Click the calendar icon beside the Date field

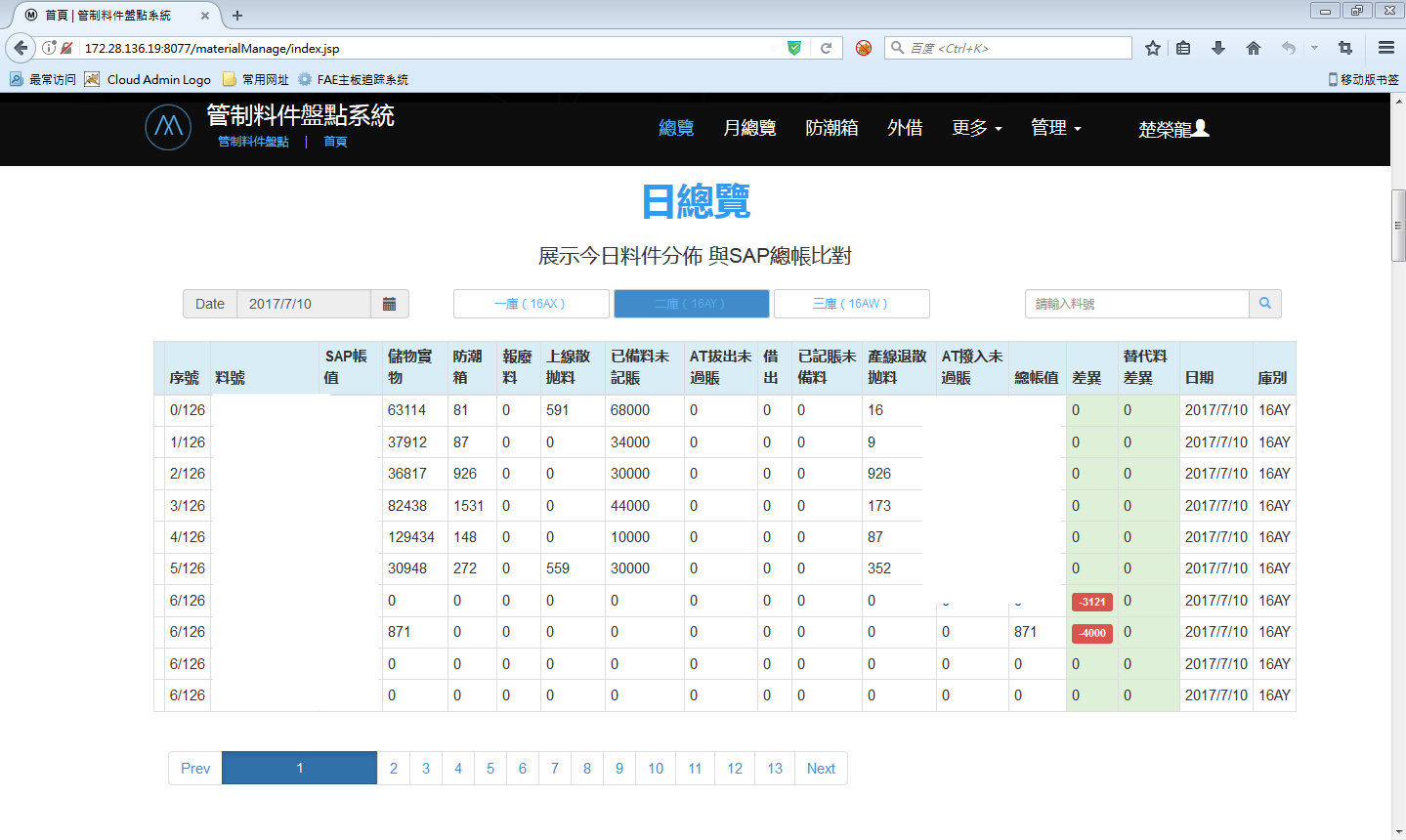(389, 304)
